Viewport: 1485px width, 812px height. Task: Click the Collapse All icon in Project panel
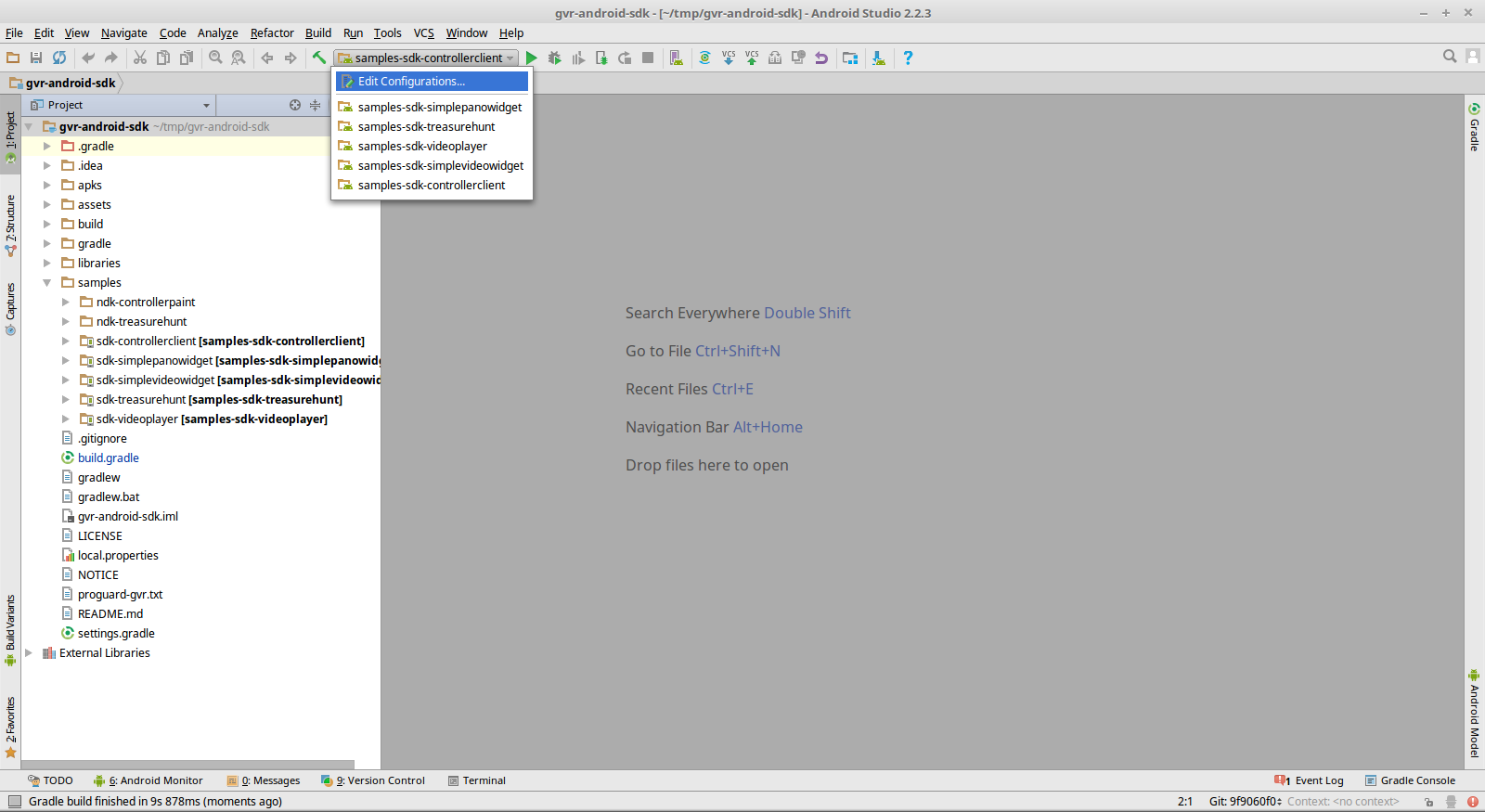click(x=315, y=105)
